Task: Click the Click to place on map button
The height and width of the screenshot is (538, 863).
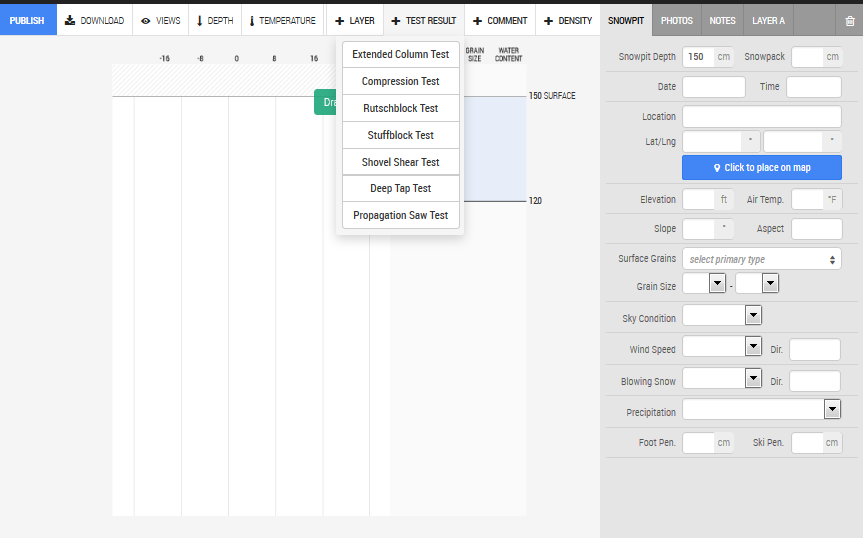Action: pyautogui.click(x=762, y=167)
